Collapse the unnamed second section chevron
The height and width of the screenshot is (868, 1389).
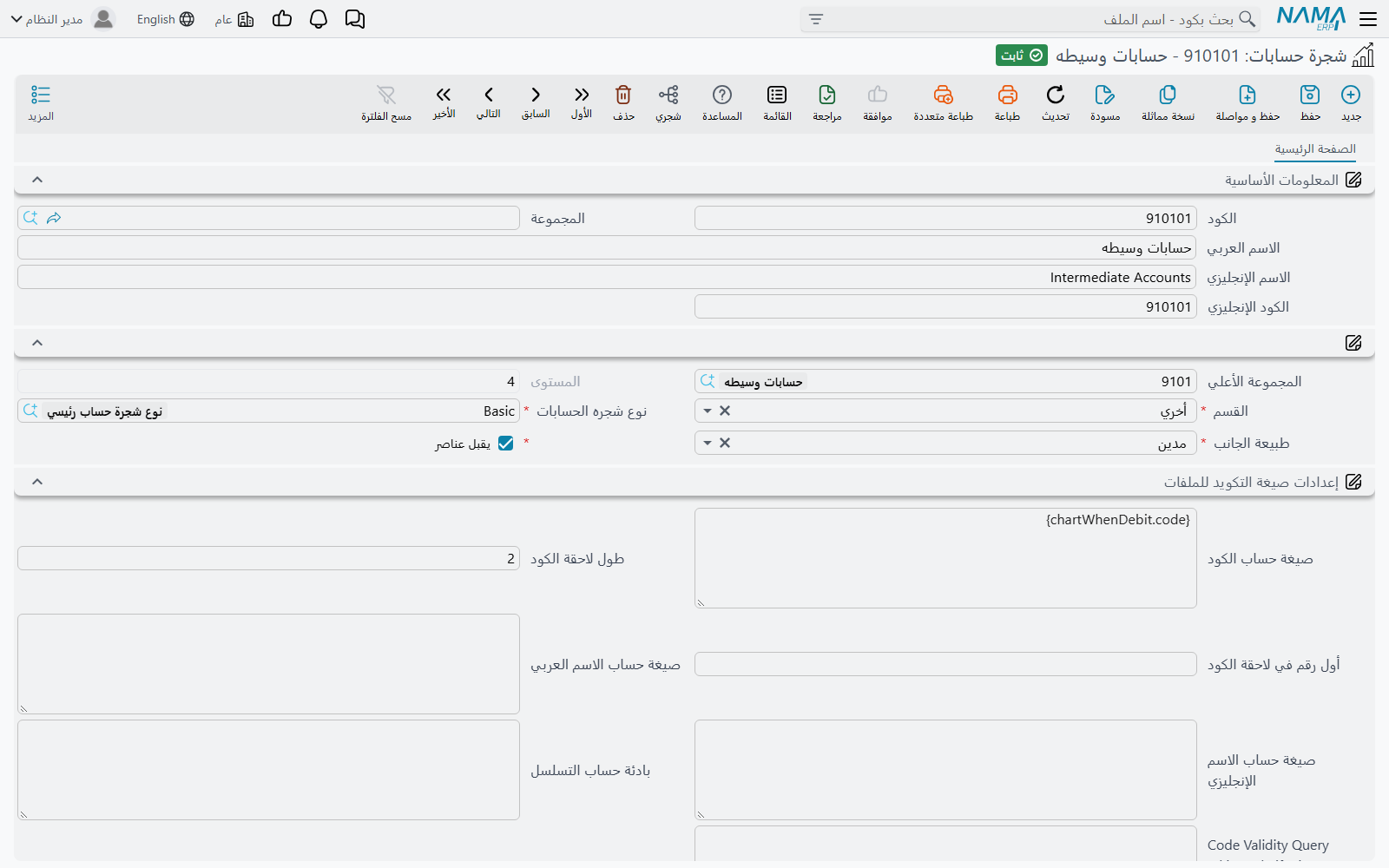point(37,343)
